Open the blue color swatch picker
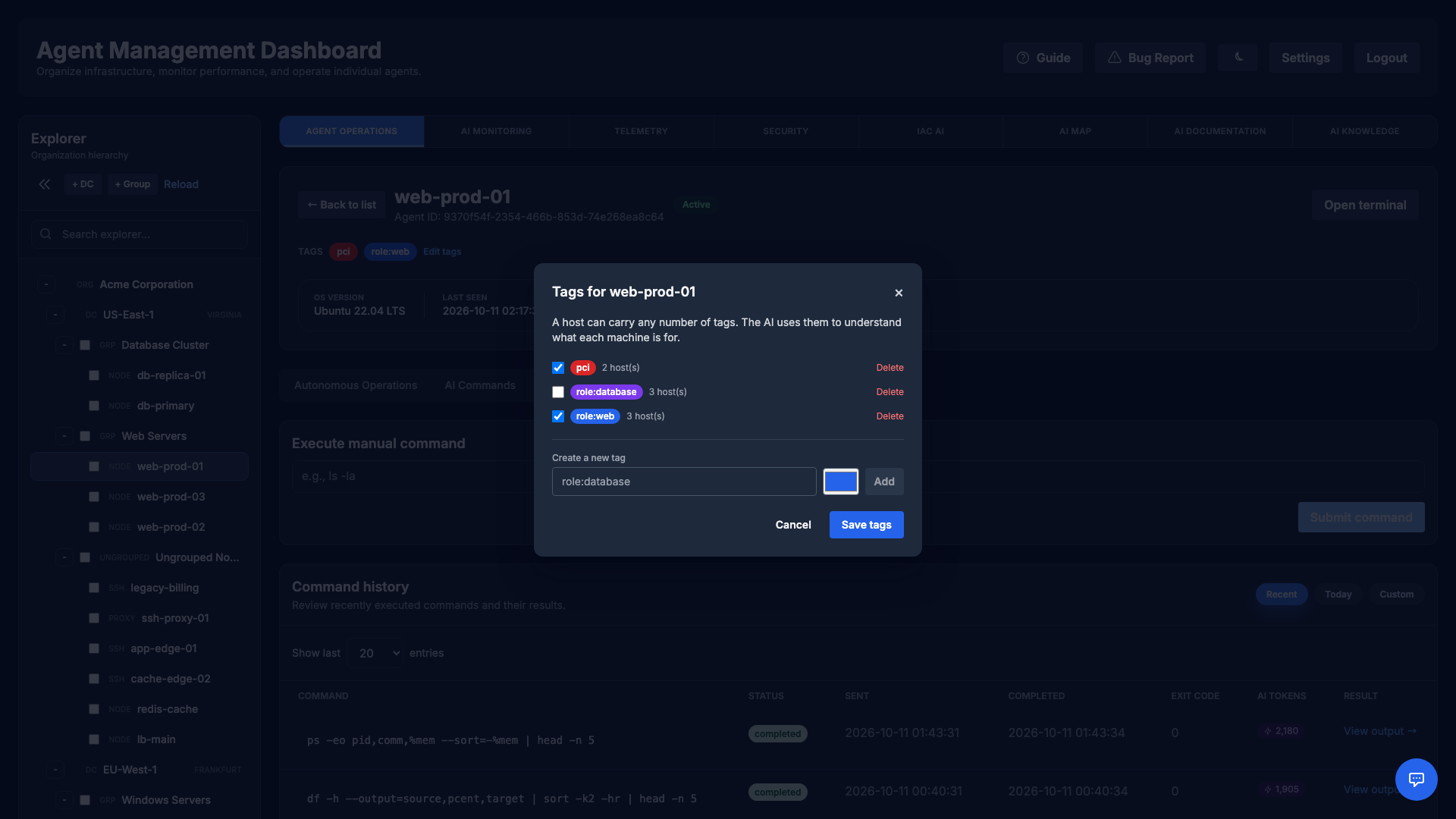This screenshot has height=819, width=1456. tap(841, 482)
